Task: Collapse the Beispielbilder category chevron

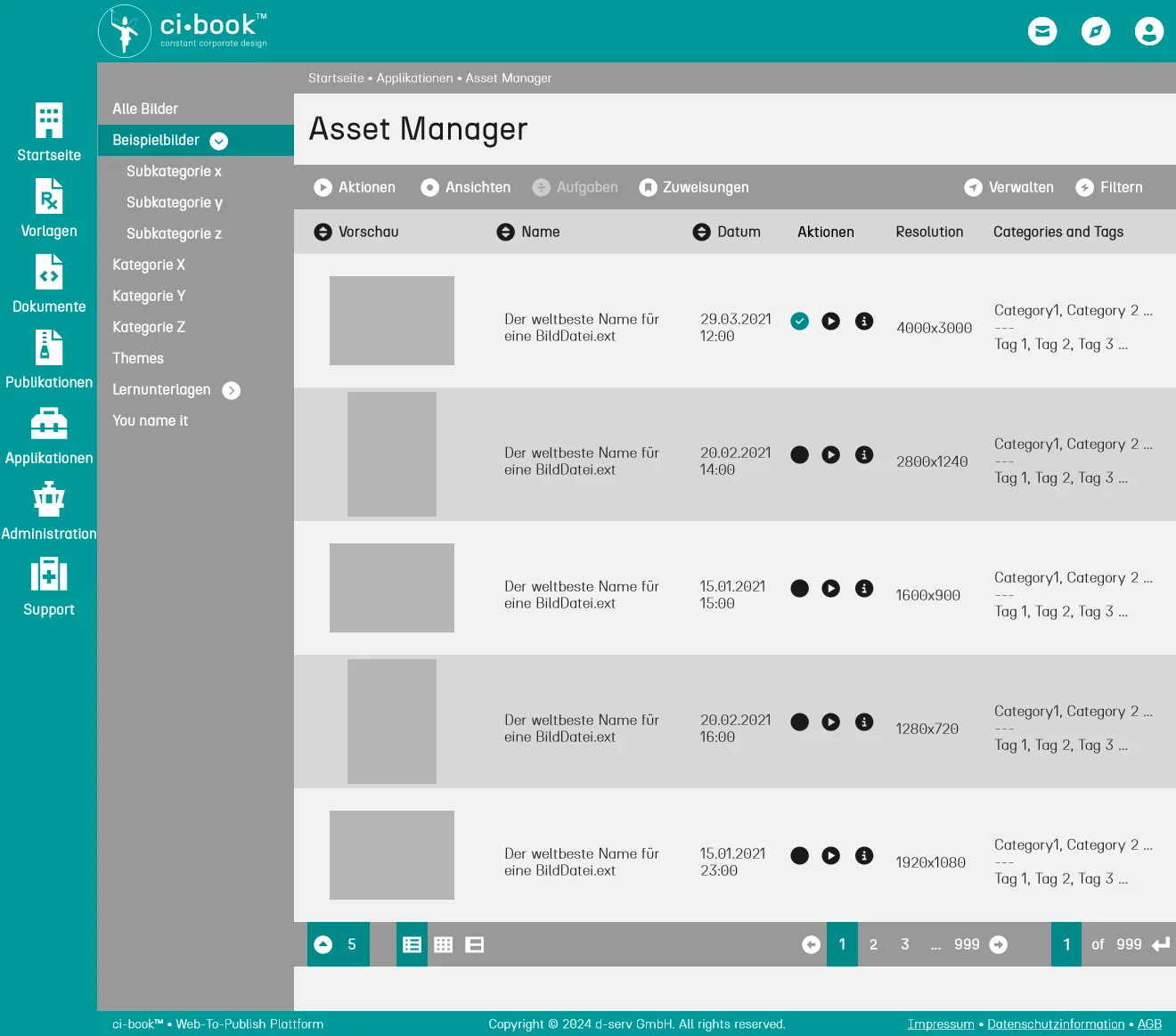Action: click(219, 141)
